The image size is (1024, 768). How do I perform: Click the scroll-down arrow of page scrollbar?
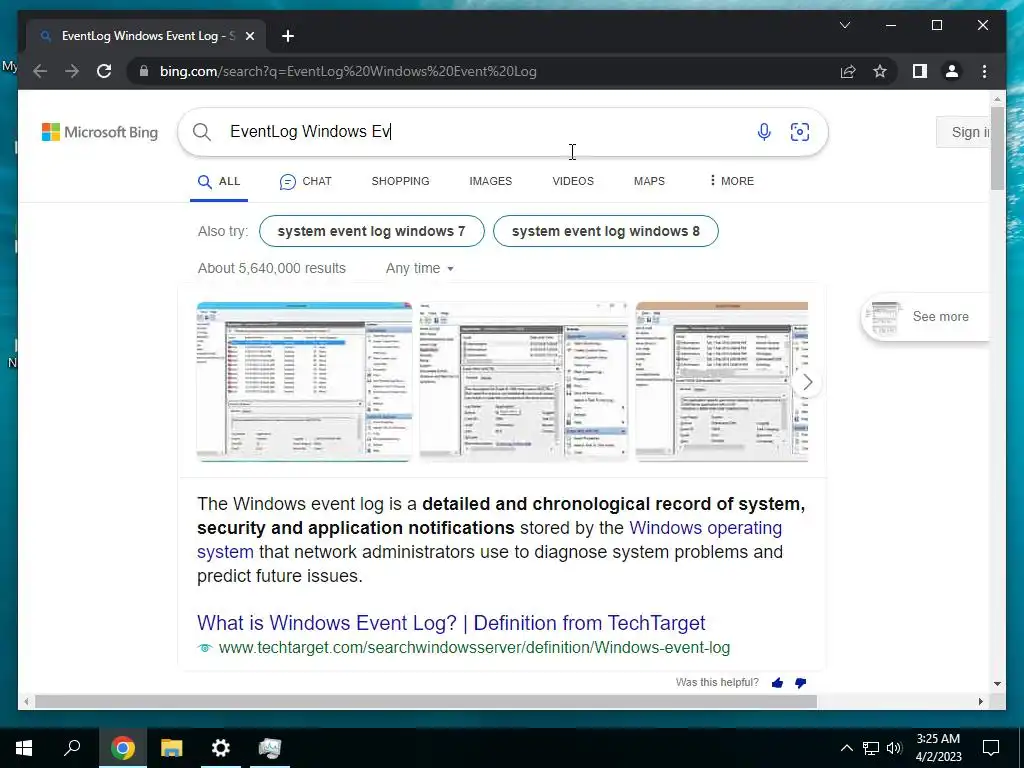(997, 684)
